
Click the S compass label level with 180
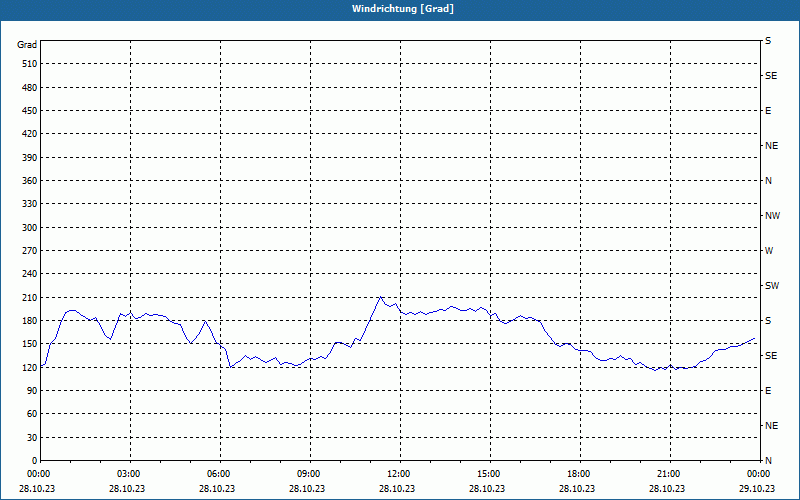click(x=768, y=321)
